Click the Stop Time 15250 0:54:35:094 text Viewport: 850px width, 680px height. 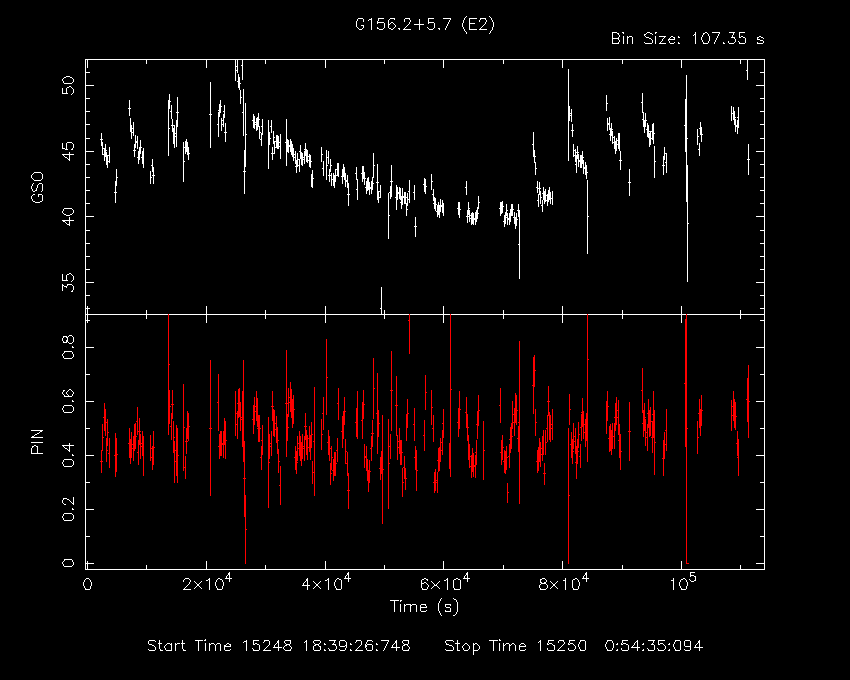pyautogui.click(x=574, y=646)
